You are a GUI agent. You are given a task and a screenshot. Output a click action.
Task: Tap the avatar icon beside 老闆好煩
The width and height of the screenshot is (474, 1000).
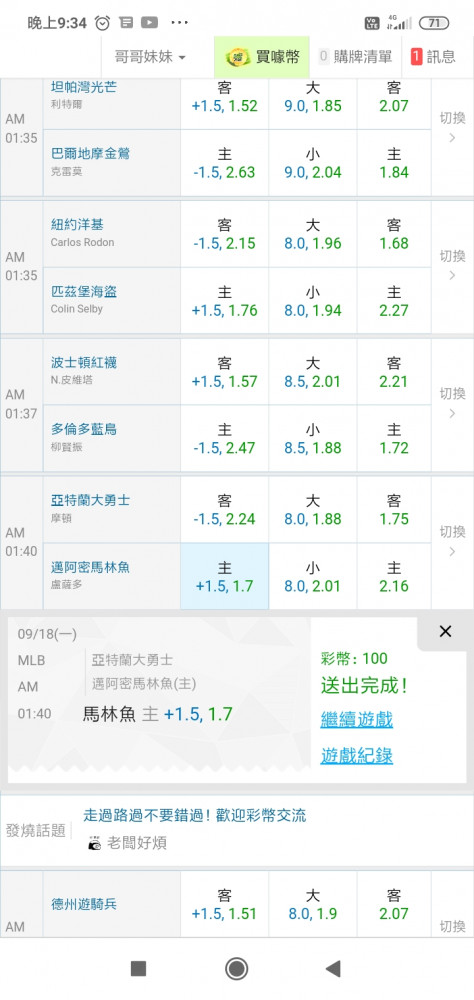[94, 843]
